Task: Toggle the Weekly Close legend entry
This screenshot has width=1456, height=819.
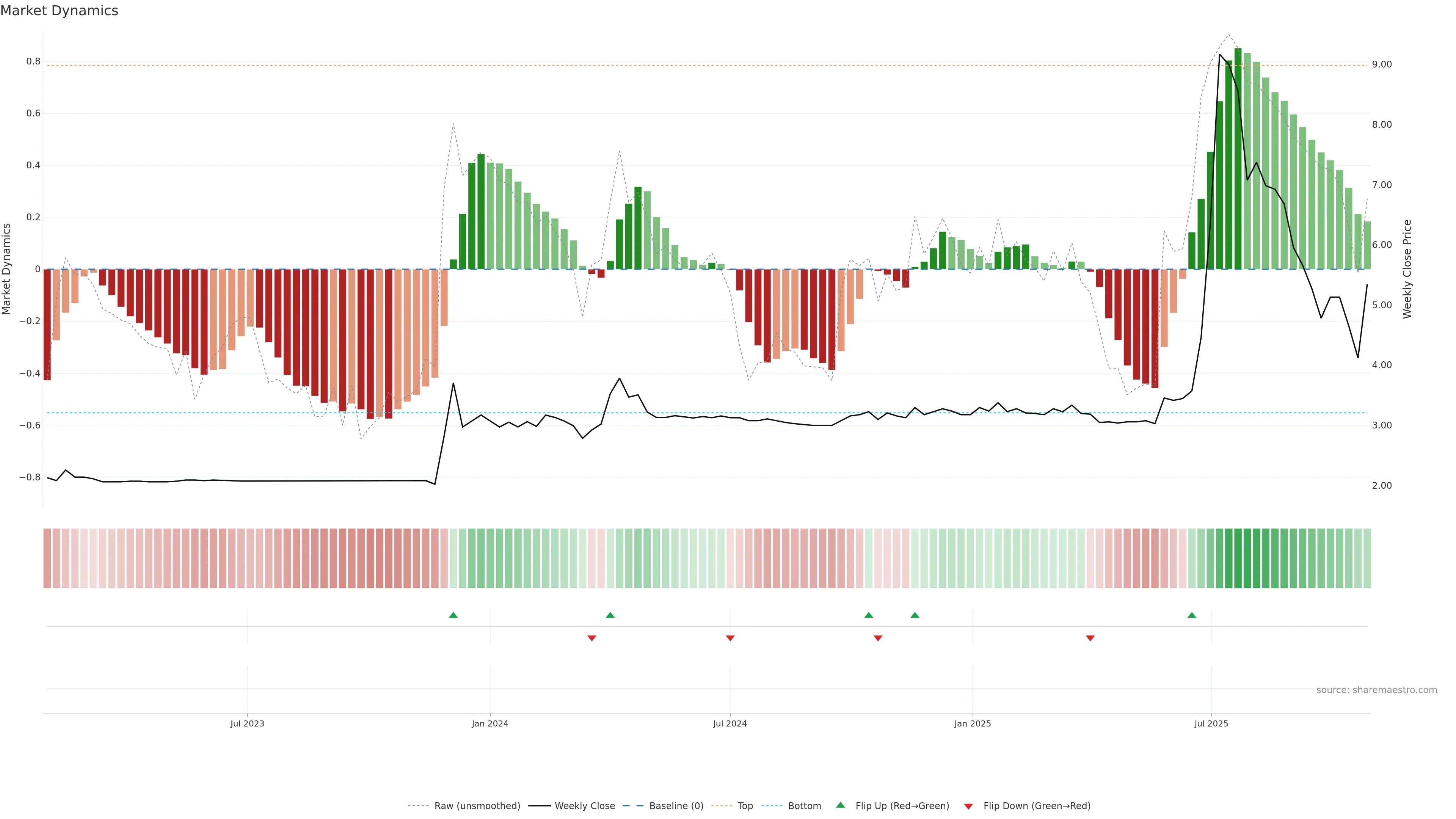Action: click(x=584, y=806)
